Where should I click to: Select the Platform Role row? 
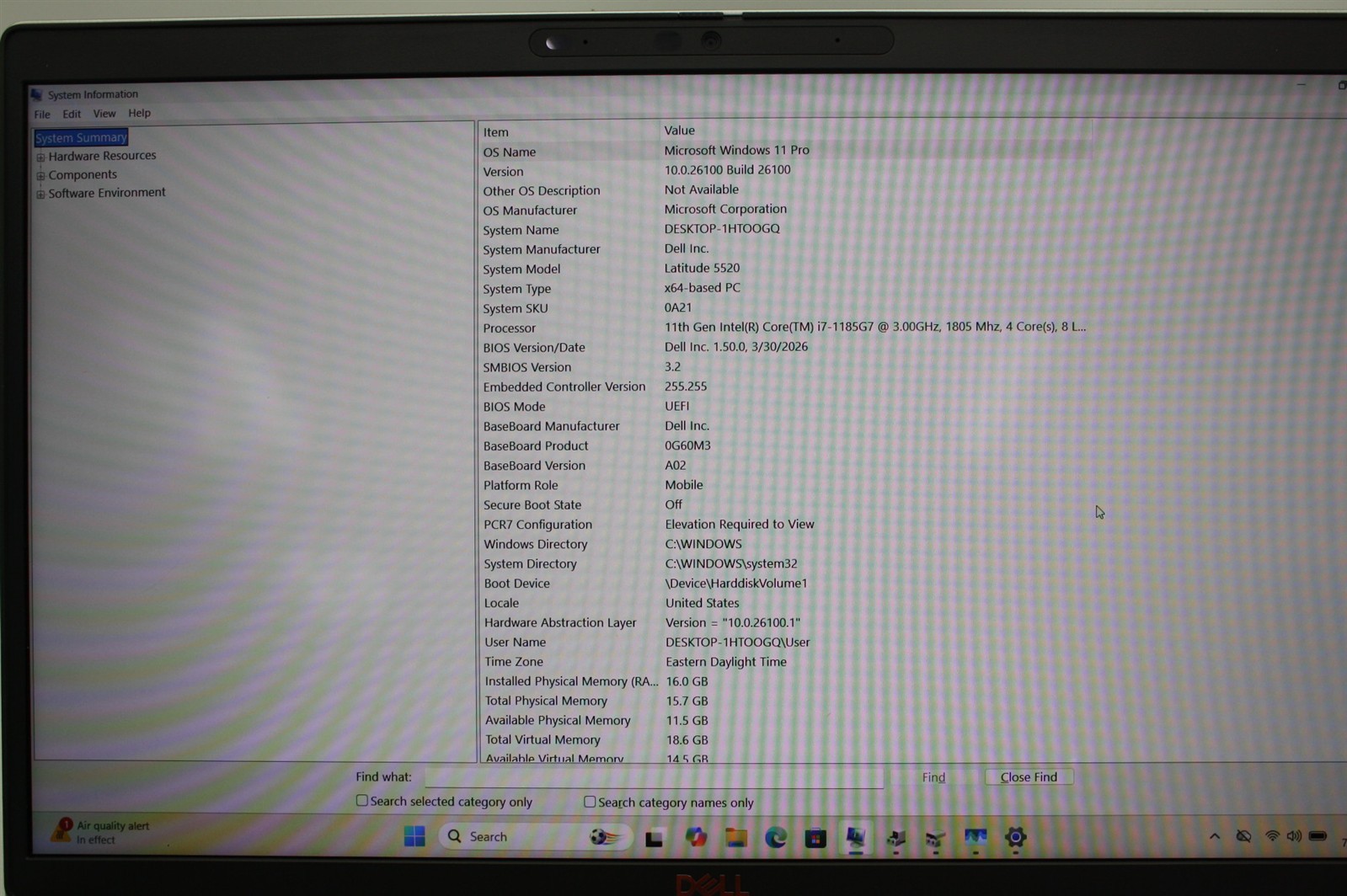click(785, 485)
